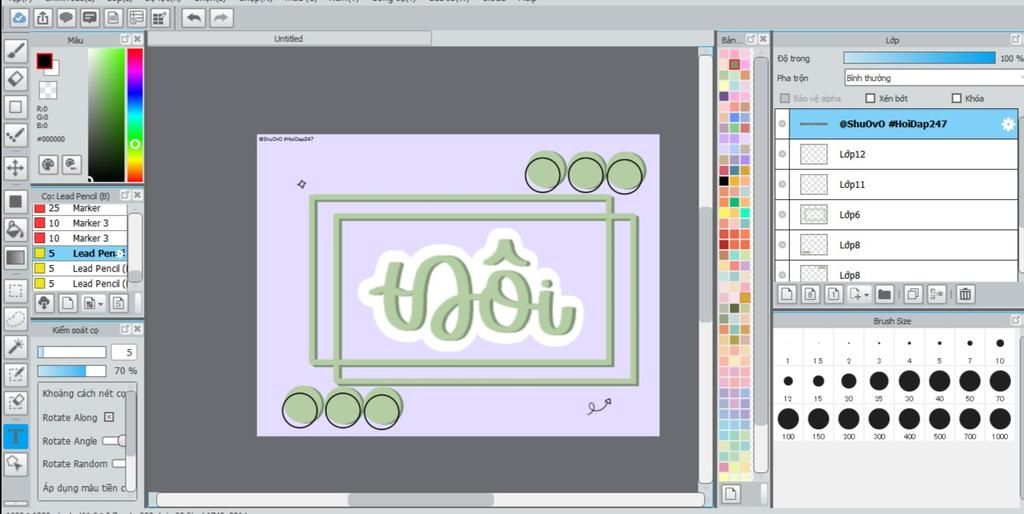The height and width of the screenshot is (514, 1024).
Task: Click the share export icon in toolbar
Action: [x=43, y=18]
